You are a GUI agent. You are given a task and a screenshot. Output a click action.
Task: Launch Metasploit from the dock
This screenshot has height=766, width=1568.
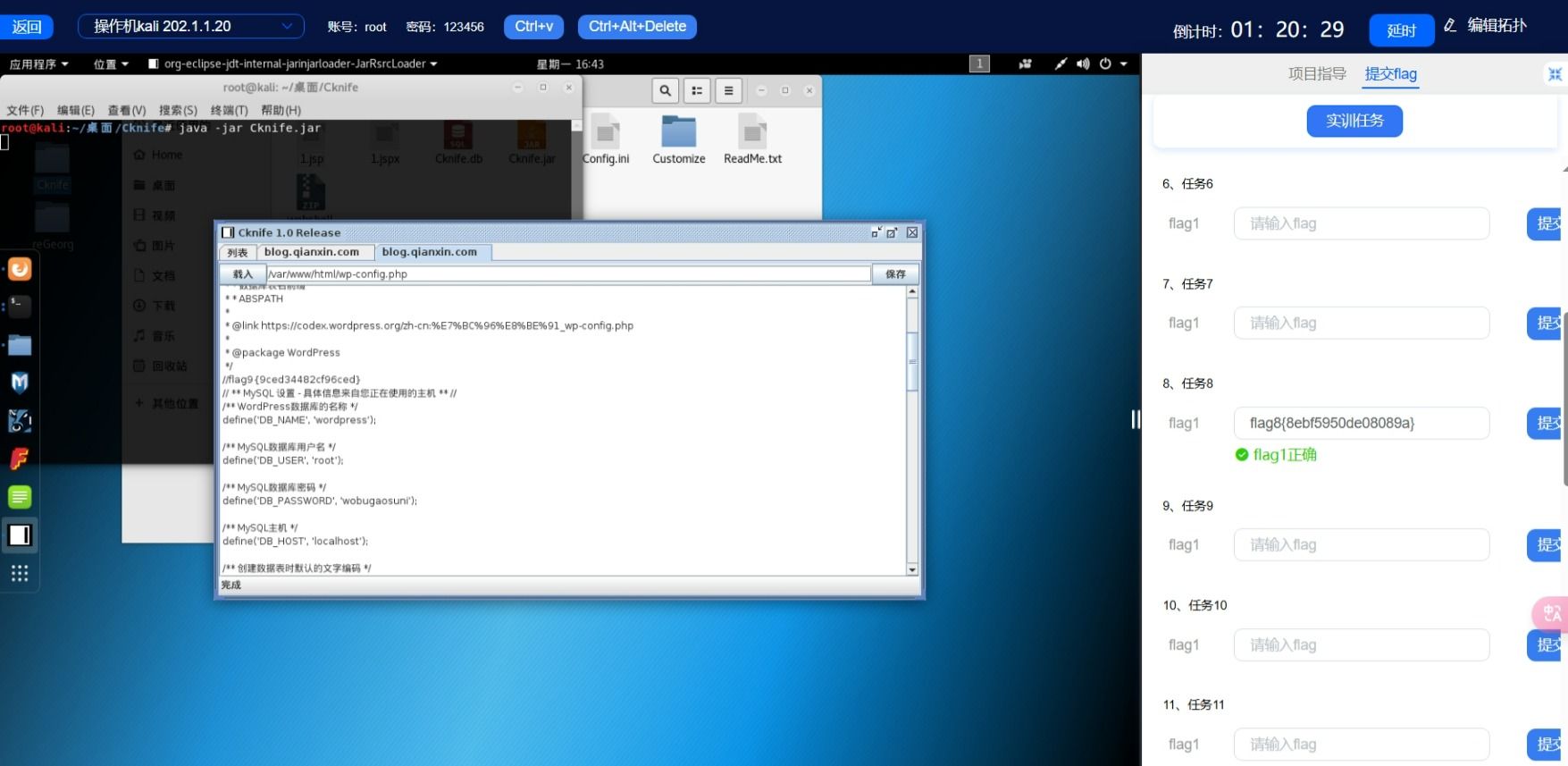point(20,383)
